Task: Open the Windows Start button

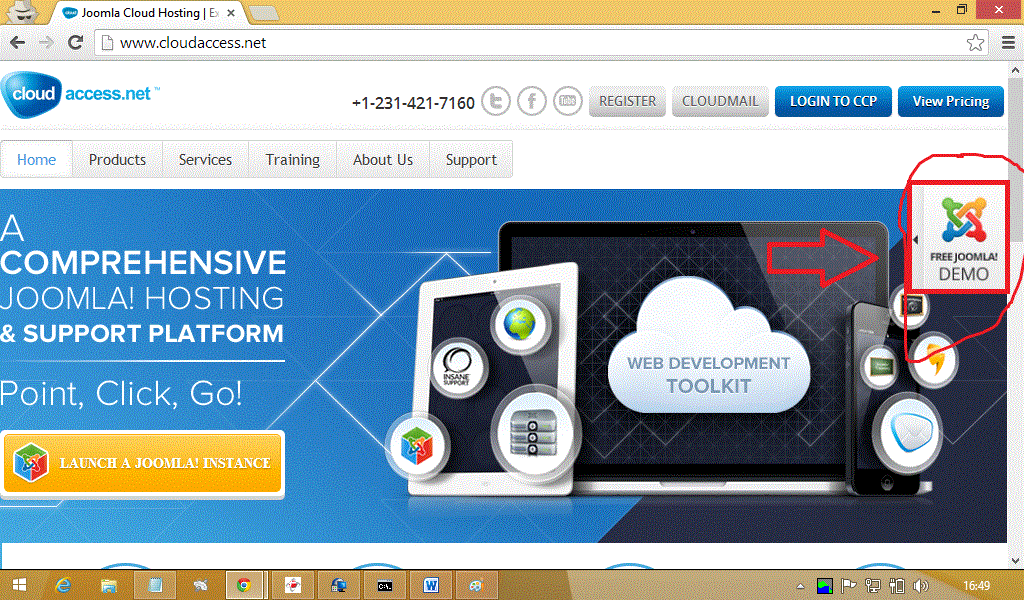Action: click(19, 586)
